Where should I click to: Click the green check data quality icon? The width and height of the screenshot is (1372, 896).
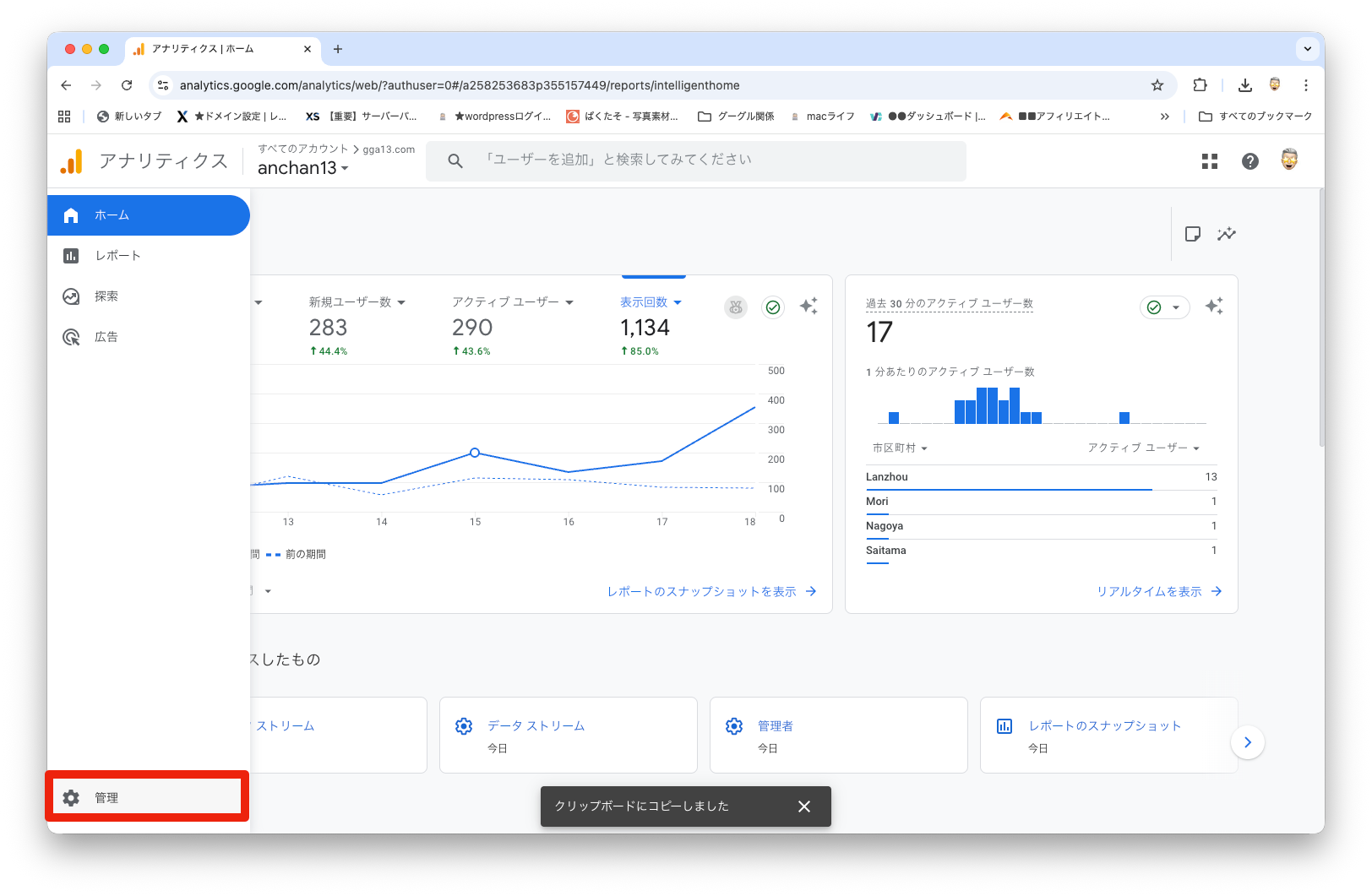(x=772, y=307)
